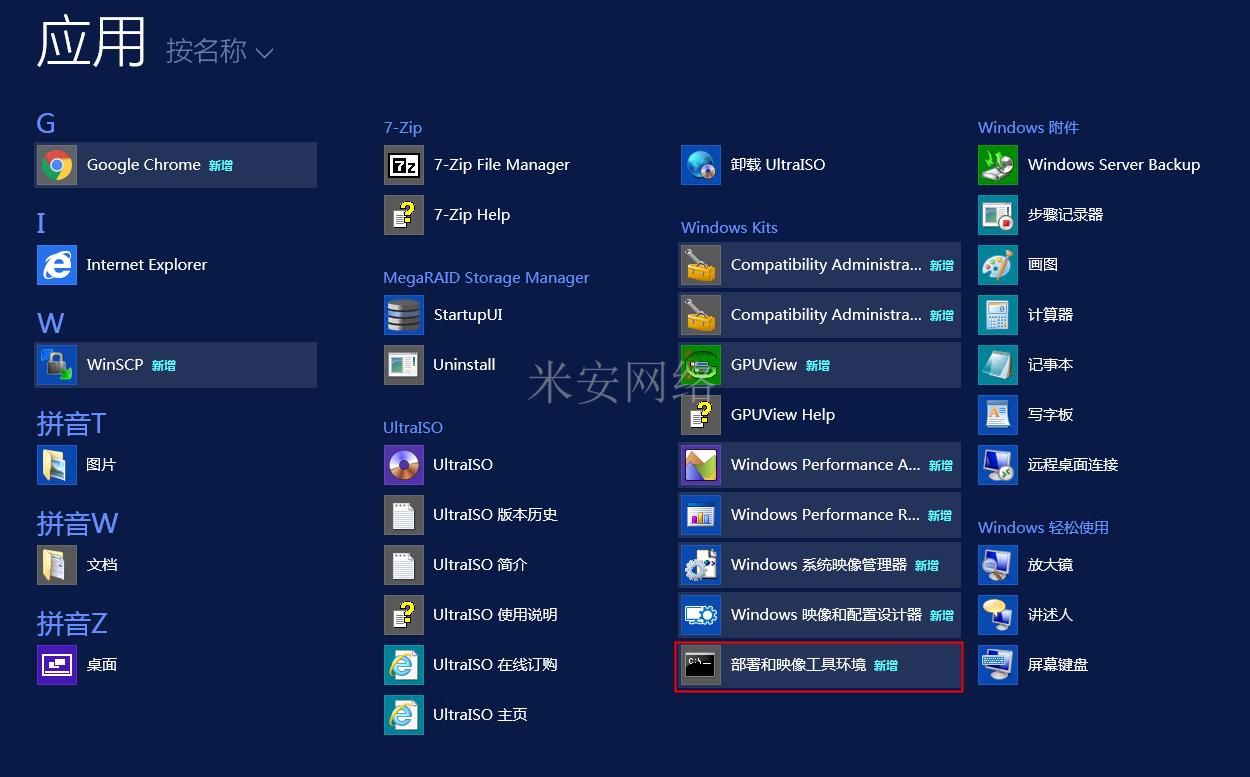This screenshot has width=1250, height=777.
Task: Launch 7-Zip File Manager icon
Action: click(x=404, y=165)
